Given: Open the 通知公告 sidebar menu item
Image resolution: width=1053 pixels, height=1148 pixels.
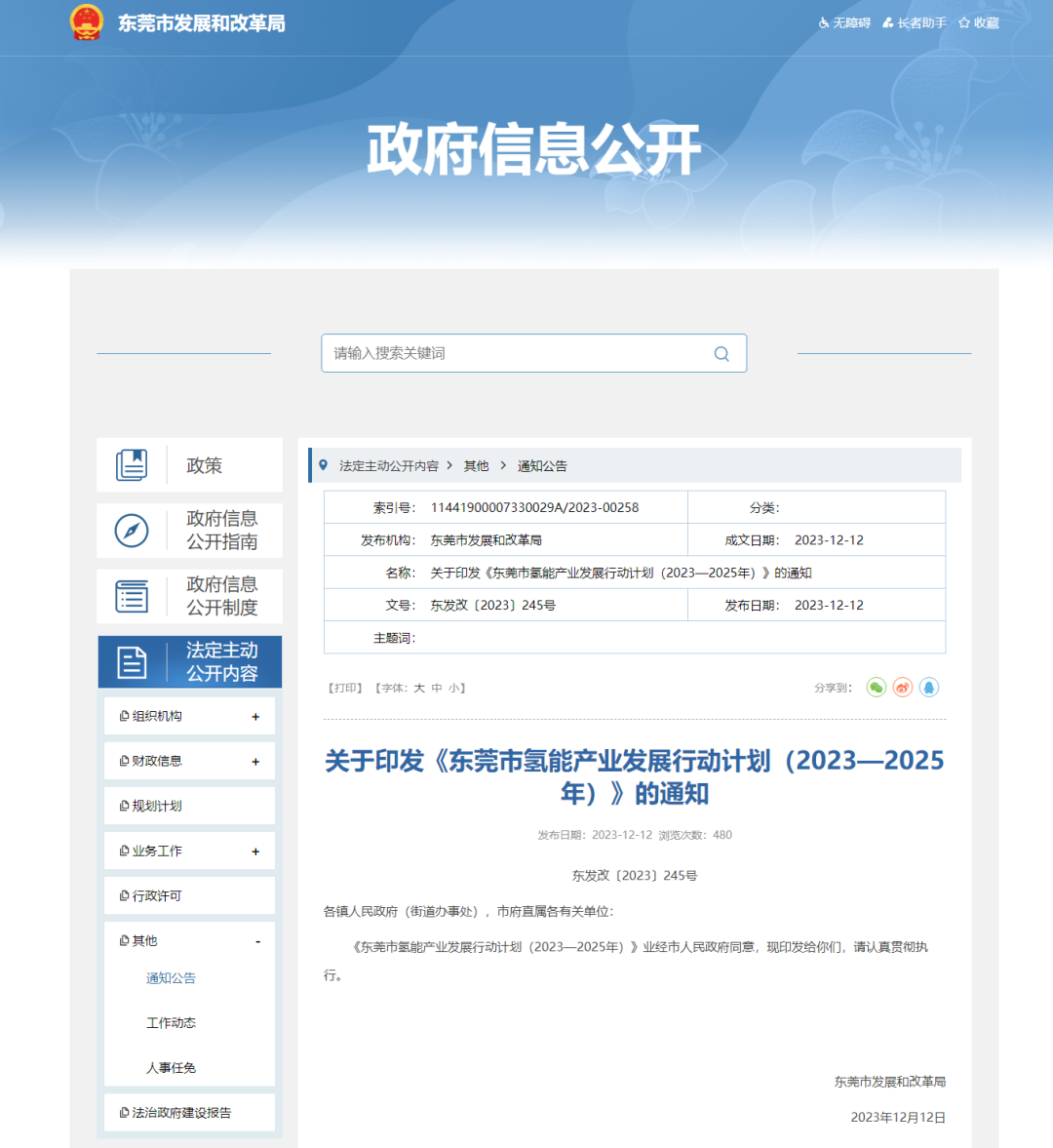Looking at the screenshot, I should click(x=170, y=977).
